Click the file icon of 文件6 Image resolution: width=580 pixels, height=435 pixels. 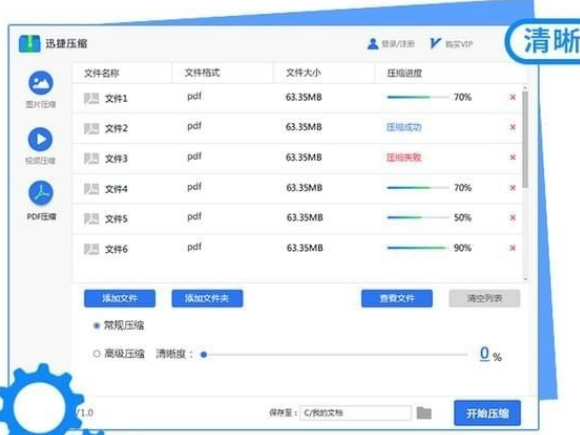tap(91, 249)
